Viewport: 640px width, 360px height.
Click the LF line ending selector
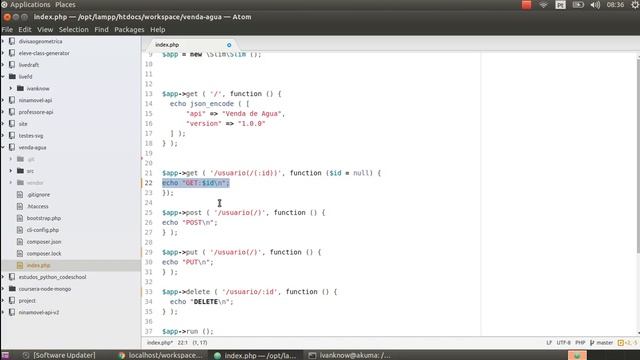[x=549, y=343]
